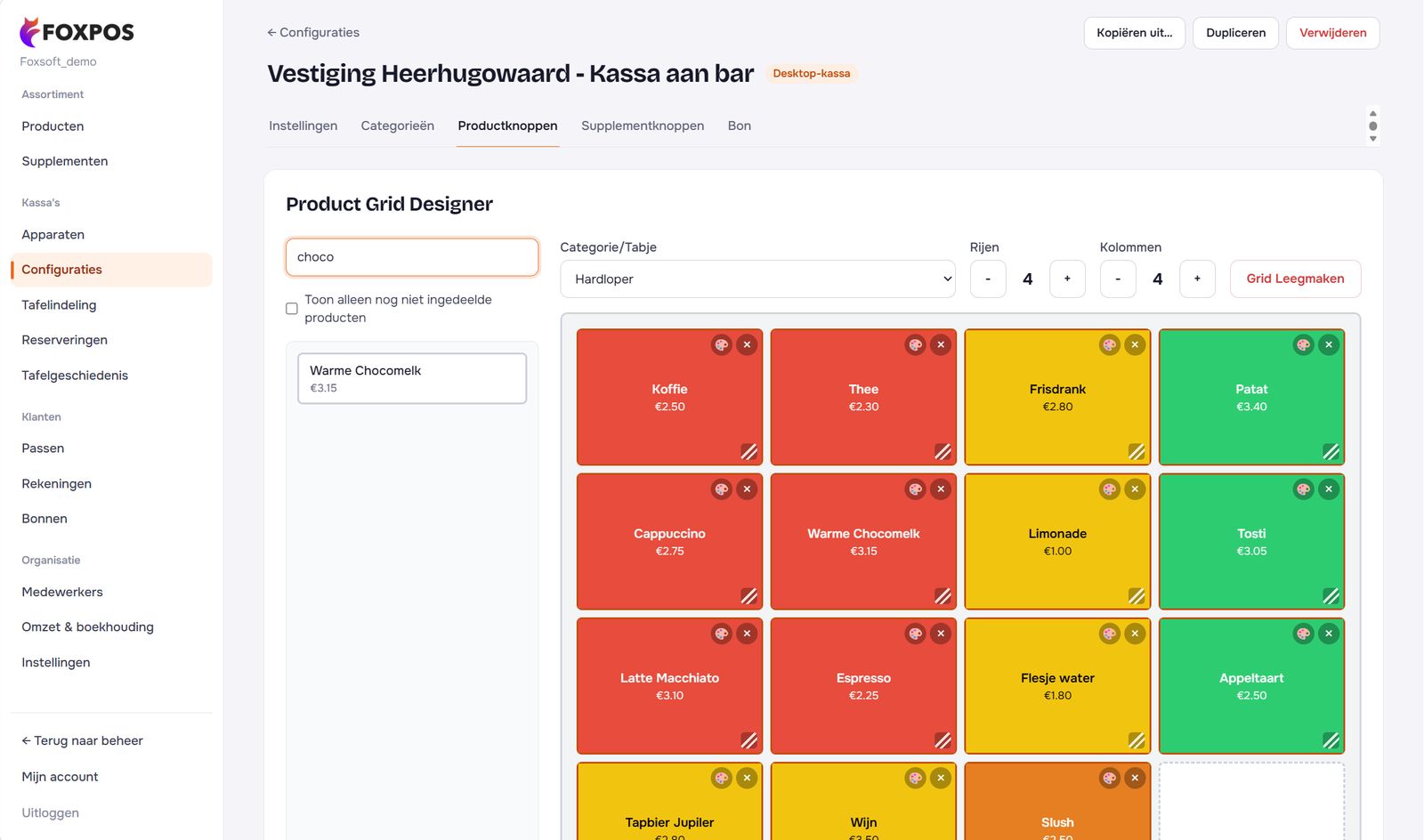Select Warme Chocomelk in the search results
The height and width of the screenshot is (840, 1424).
click(412, 378)
